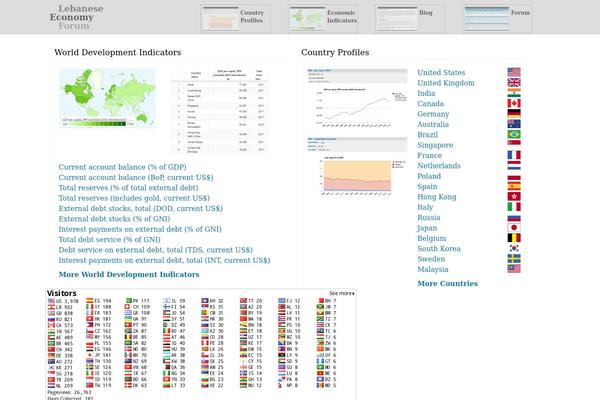Click the Hong Kong flag icon

click(x=514, y=196)
